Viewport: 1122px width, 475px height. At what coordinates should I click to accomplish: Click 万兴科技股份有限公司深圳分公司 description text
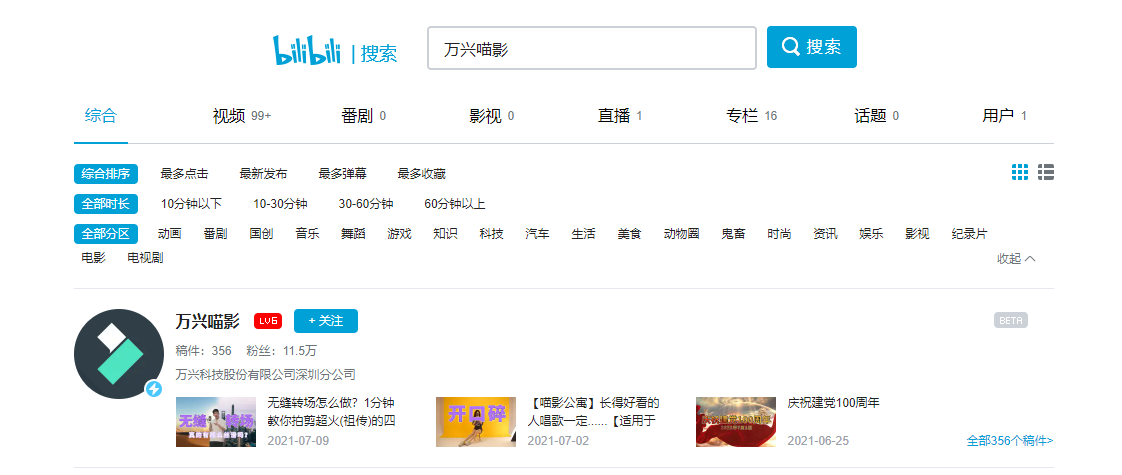(265, 375)
